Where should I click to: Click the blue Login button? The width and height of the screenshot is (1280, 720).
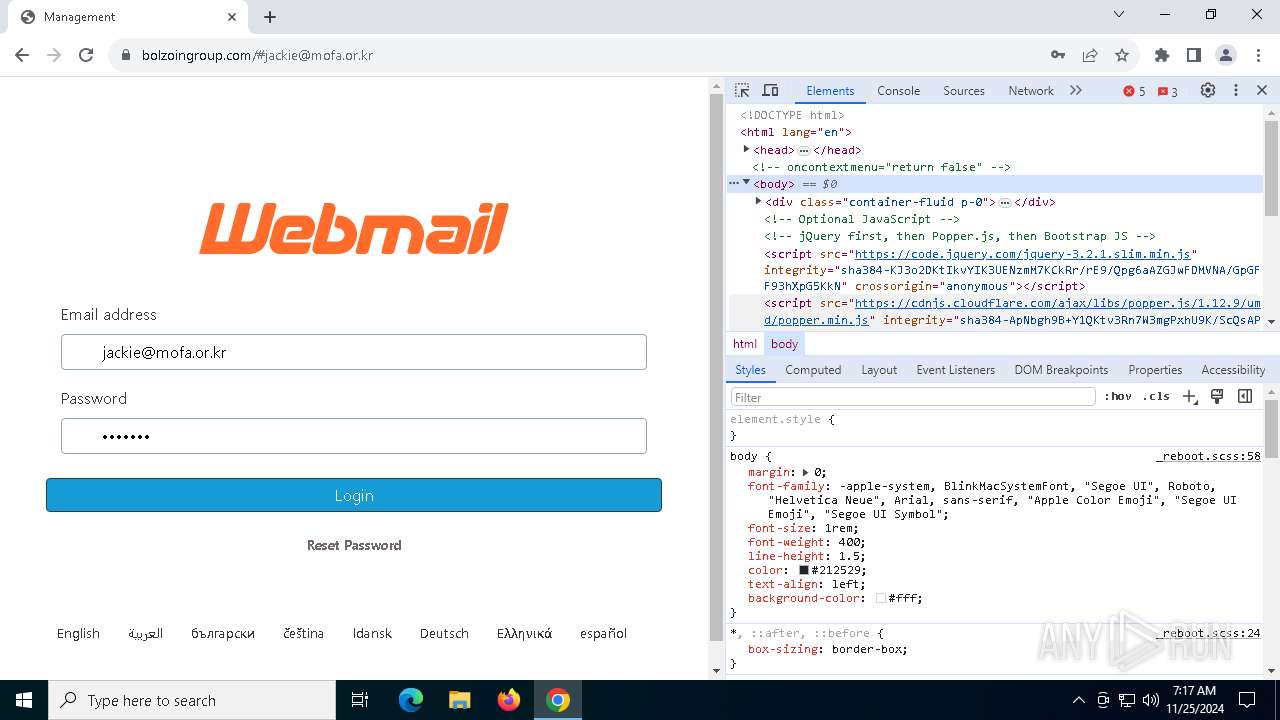coord(354,495)
